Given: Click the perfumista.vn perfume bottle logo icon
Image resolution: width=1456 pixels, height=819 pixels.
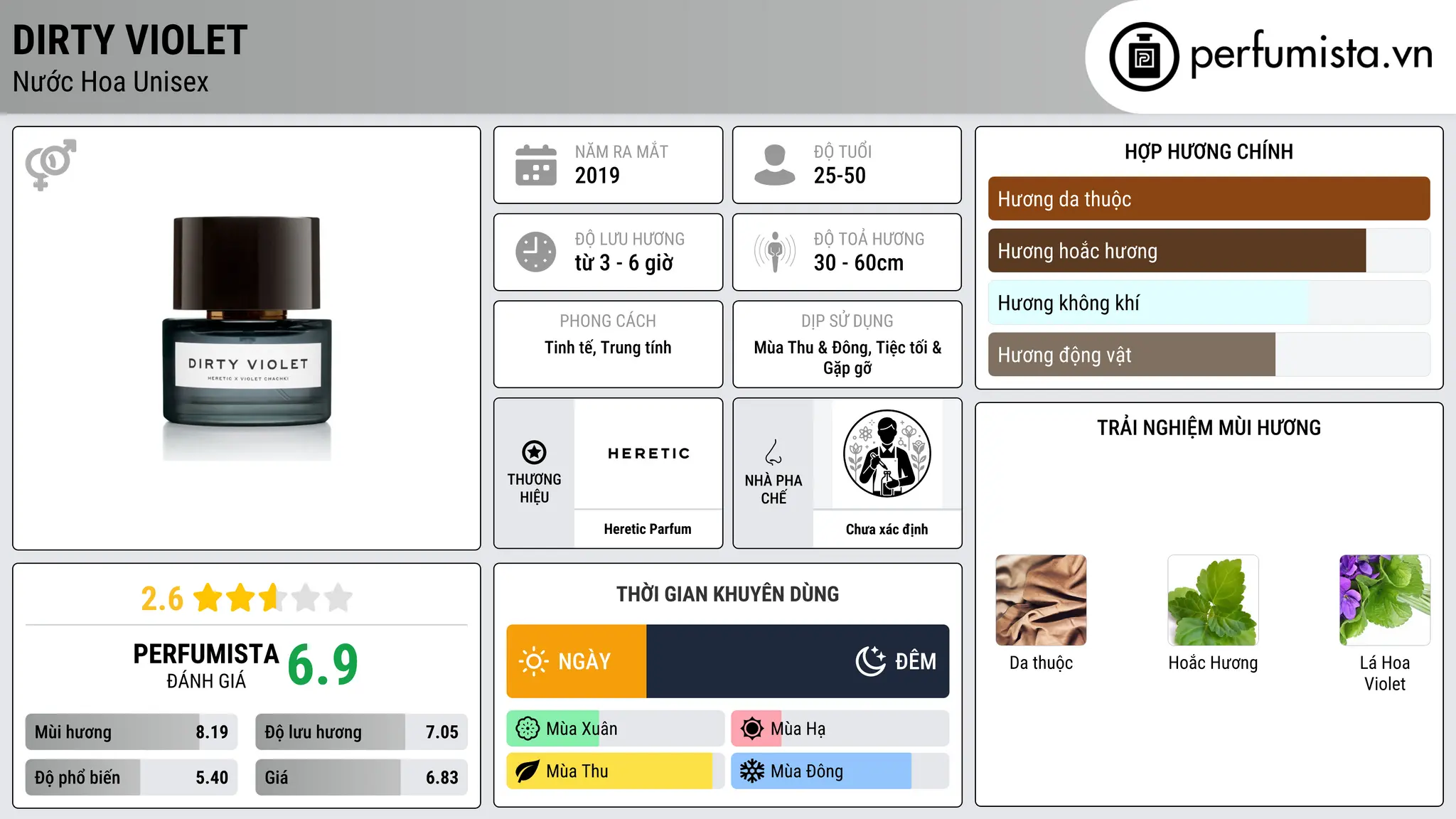Looking at the screenshot, I should [x=1144, y=57].
